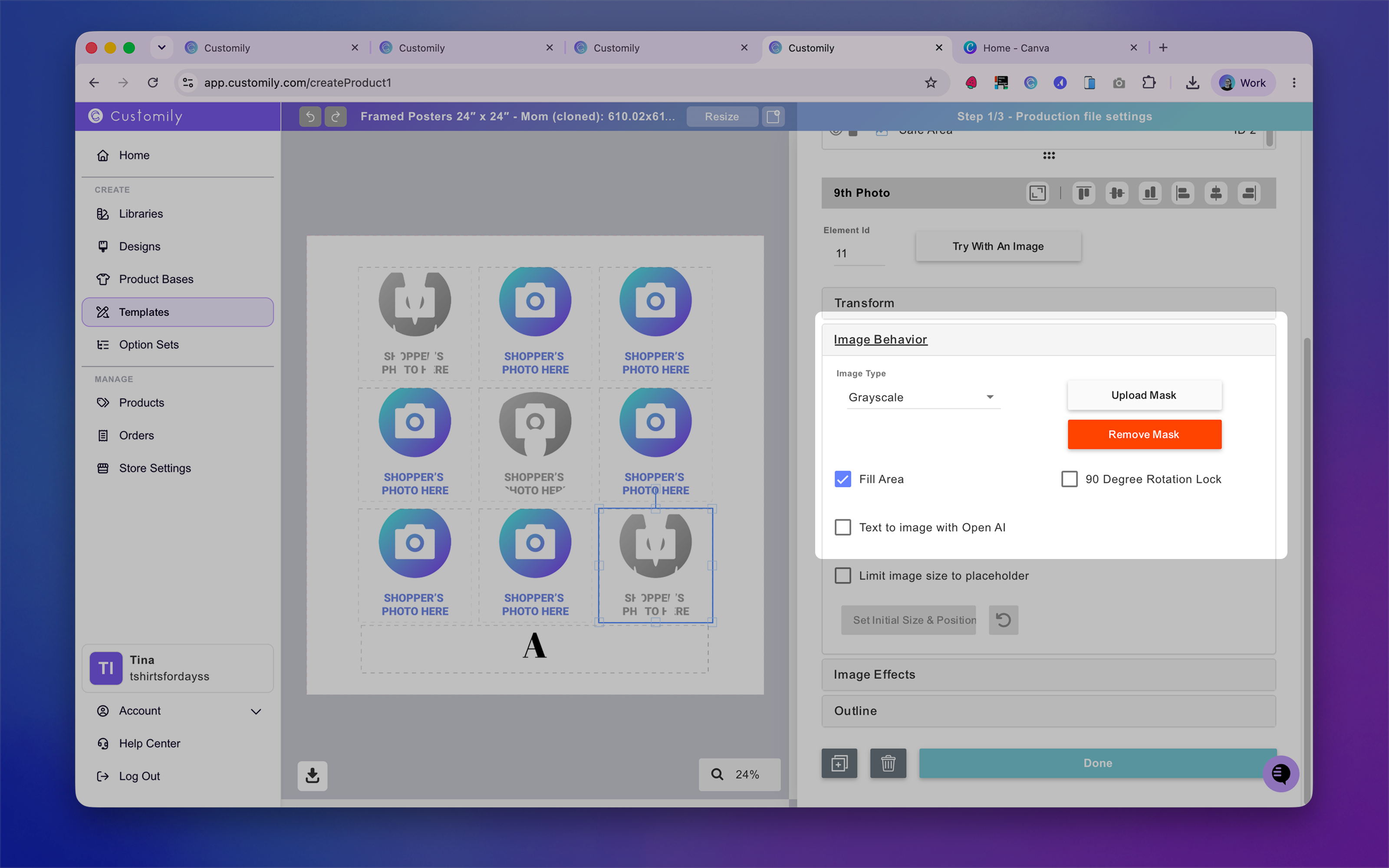Download the preview using the bottom-left download icon

pyautogui.click(x=312, y=776)
